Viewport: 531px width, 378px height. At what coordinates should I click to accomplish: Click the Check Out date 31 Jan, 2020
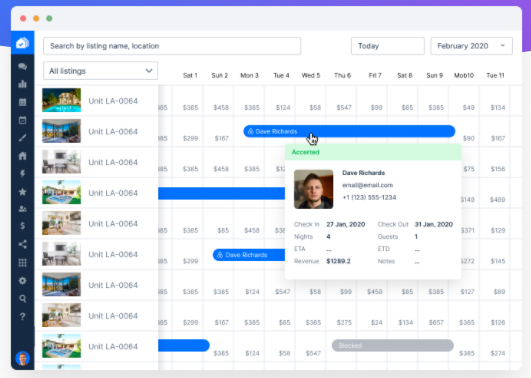(433, 224)
